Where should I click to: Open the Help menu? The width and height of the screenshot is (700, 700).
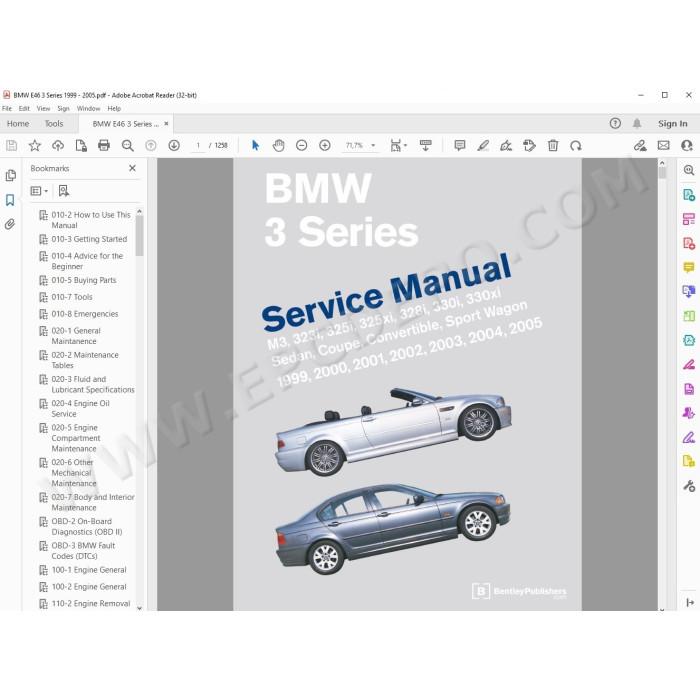pos(114,108)
